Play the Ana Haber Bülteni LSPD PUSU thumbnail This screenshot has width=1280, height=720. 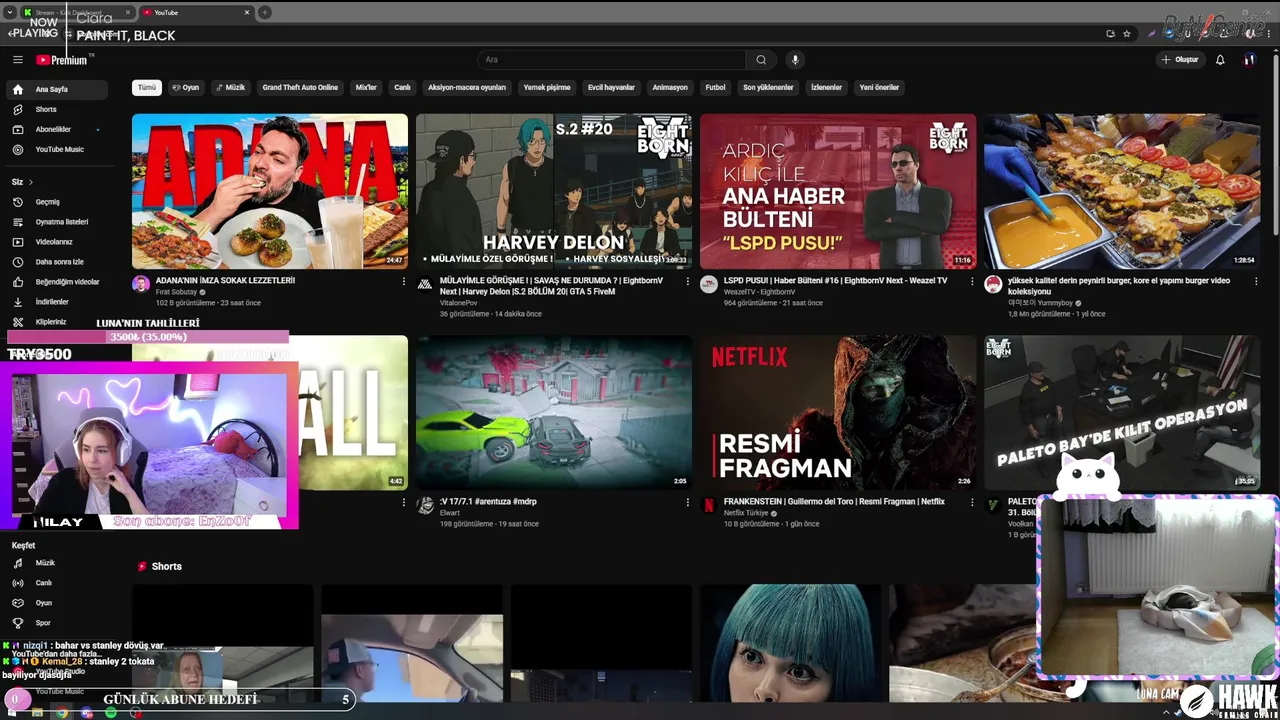[x=838, y=191]
